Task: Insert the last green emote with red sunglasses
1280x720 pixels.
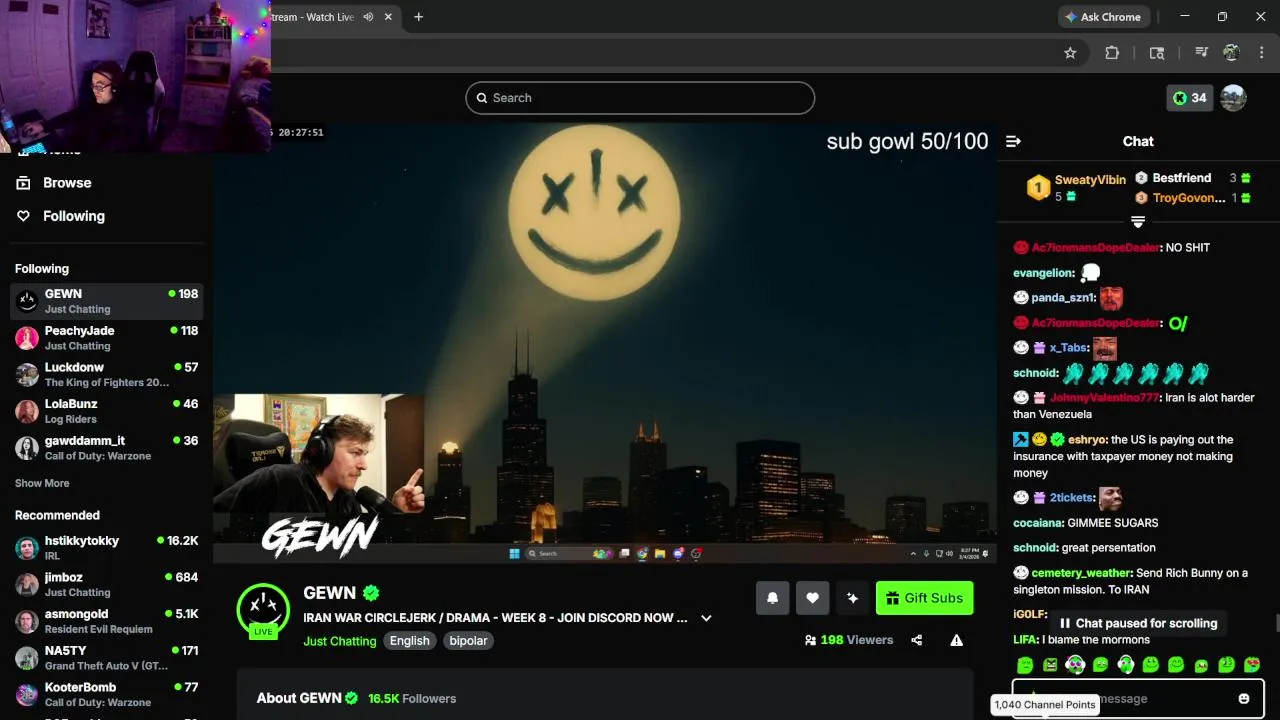Action: 1252,665
